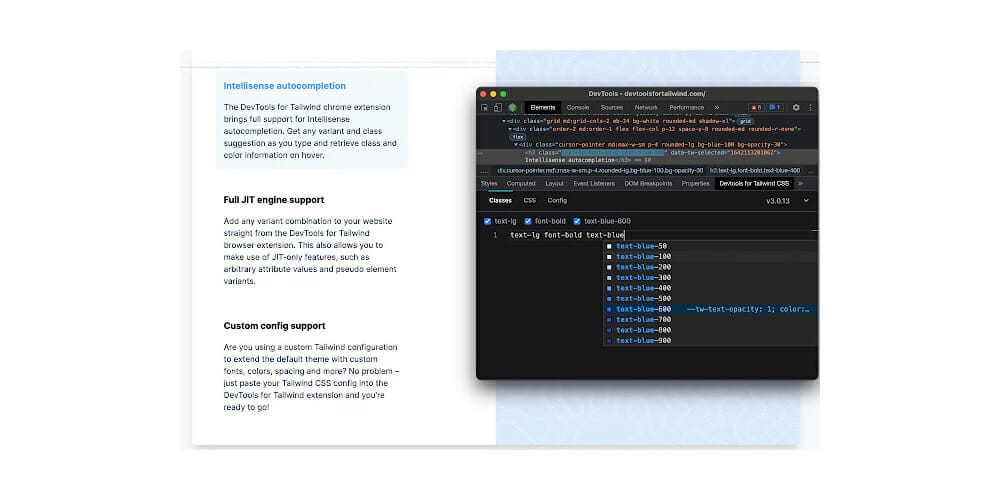
Task: Choose text-blue-400 suggestion
Action: tap(710, 288)
